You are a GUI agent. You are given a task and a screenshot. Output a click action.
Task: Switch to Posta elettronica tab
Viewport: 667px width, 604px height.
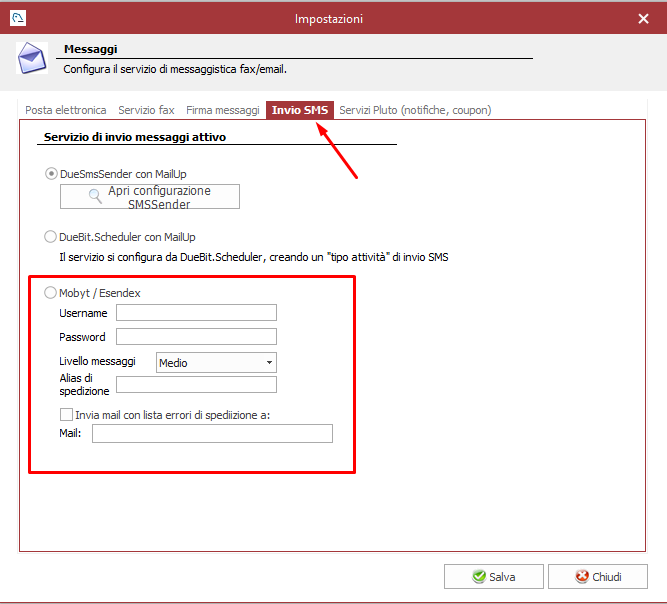[66, 110]
